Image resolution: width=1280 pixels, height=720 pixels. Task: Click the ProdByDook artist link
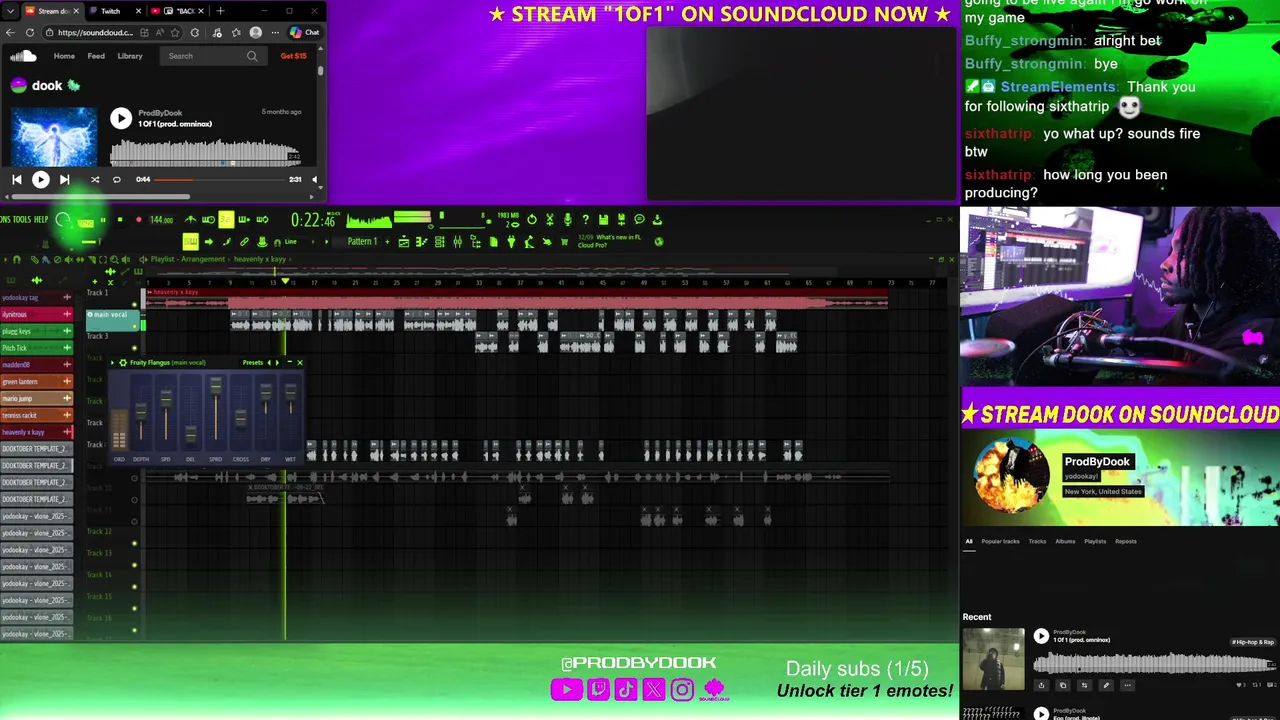click(x=160, y=113)
